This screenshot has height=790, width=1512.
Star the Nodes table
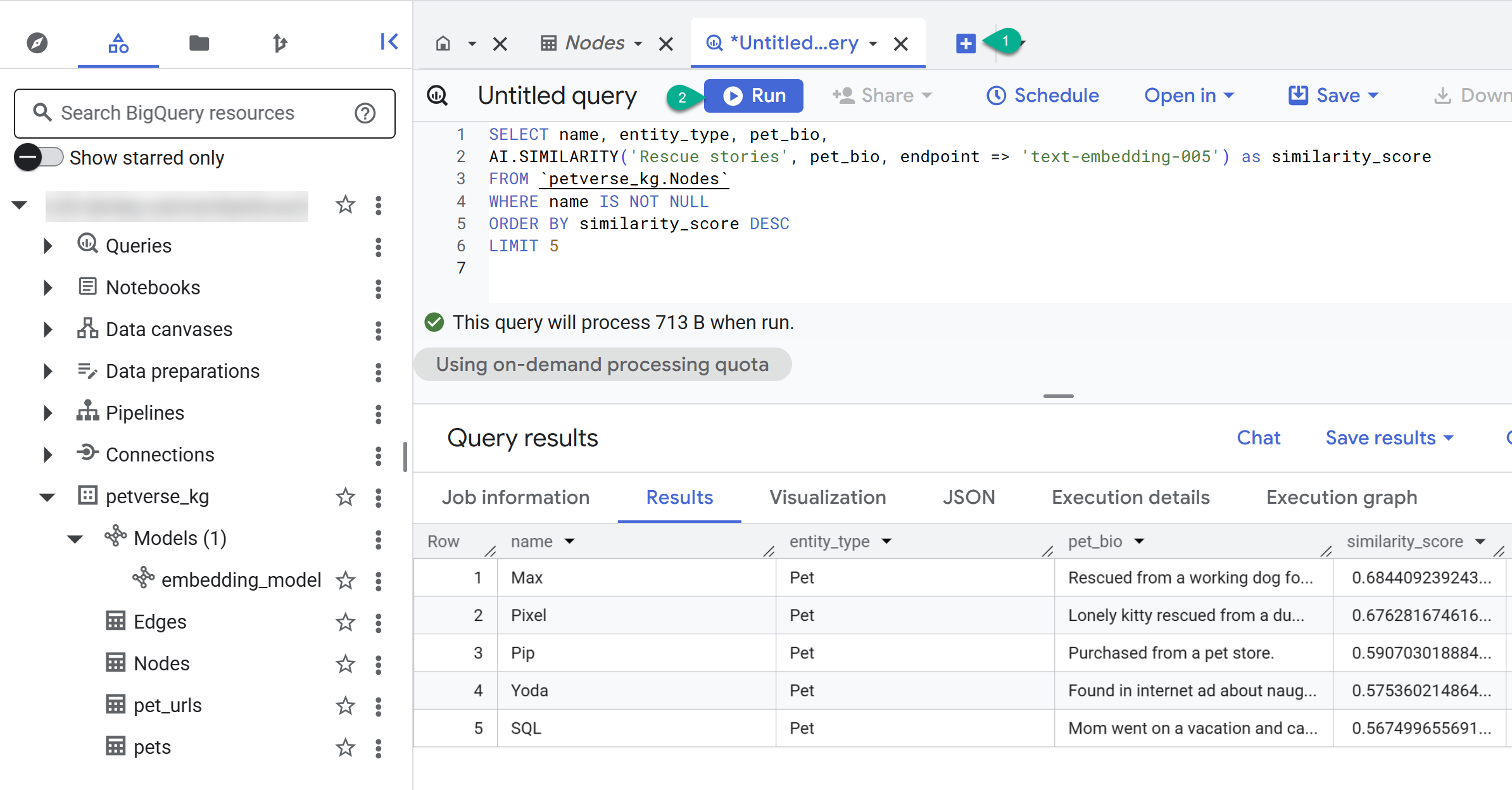[x=345, y=664]
